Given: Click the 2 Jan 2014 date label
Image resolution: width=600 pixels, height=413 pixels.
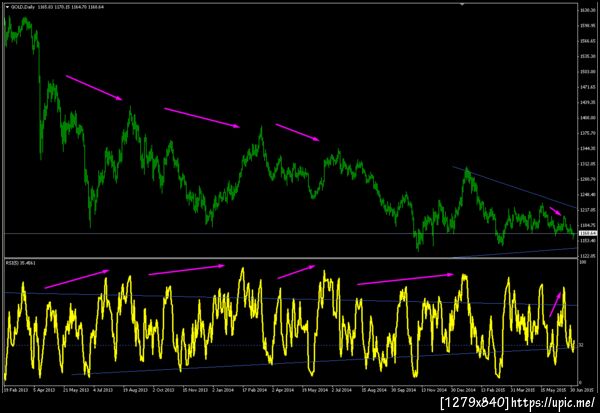Looking at the screenshot, I should pyautogui.click(x=223, y=390).
